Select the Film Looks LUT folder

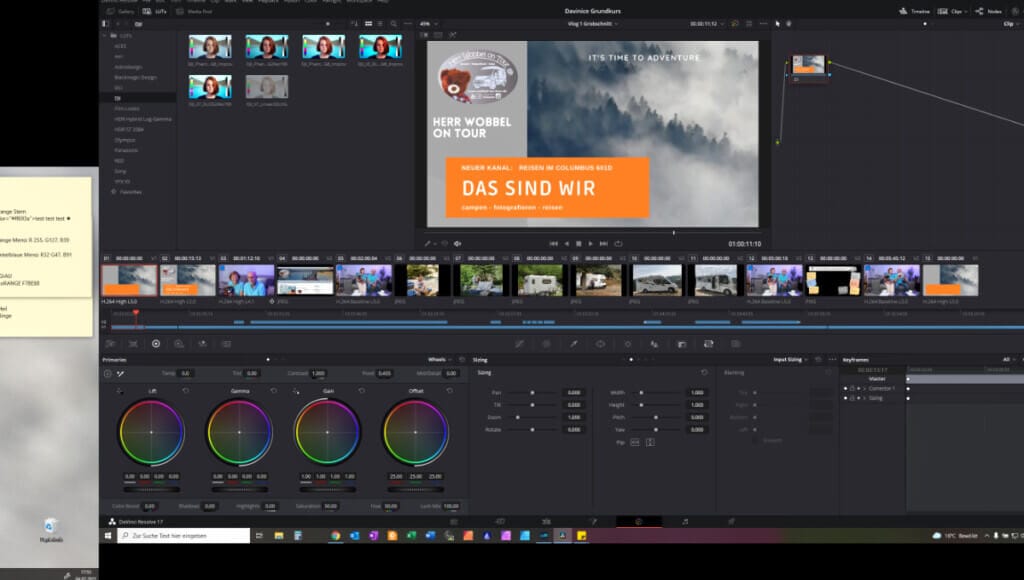coord(127,108)
